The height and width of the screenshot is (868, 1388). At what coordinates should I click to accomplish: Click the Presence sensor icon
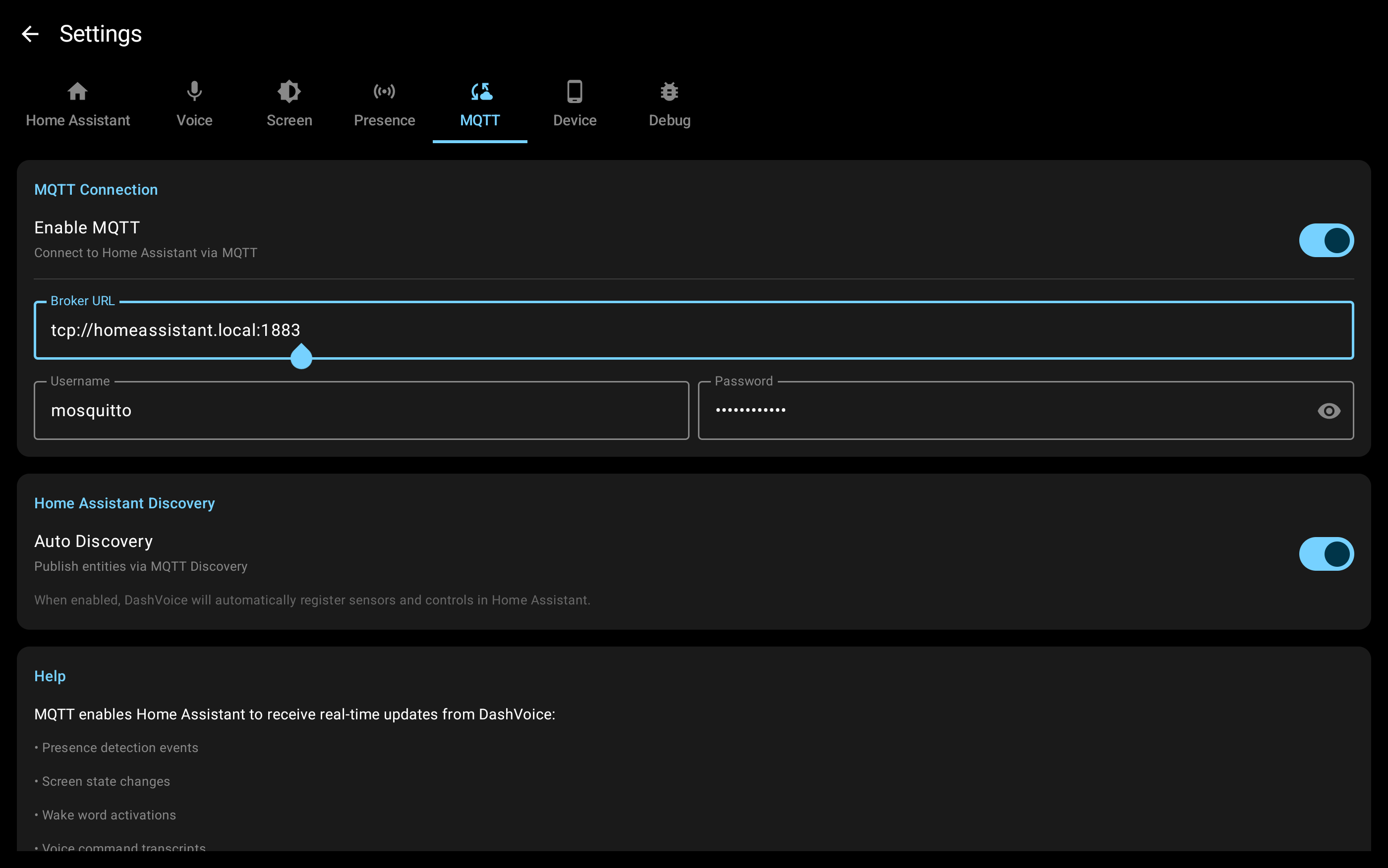click(x=384, y=91)
